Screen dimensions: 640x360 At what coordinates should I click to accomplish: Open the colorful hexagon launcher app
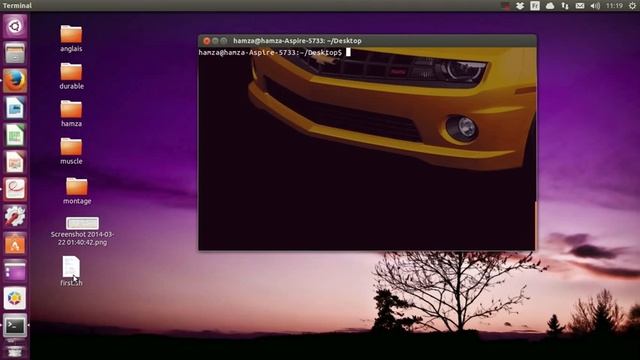pos(15,298)
